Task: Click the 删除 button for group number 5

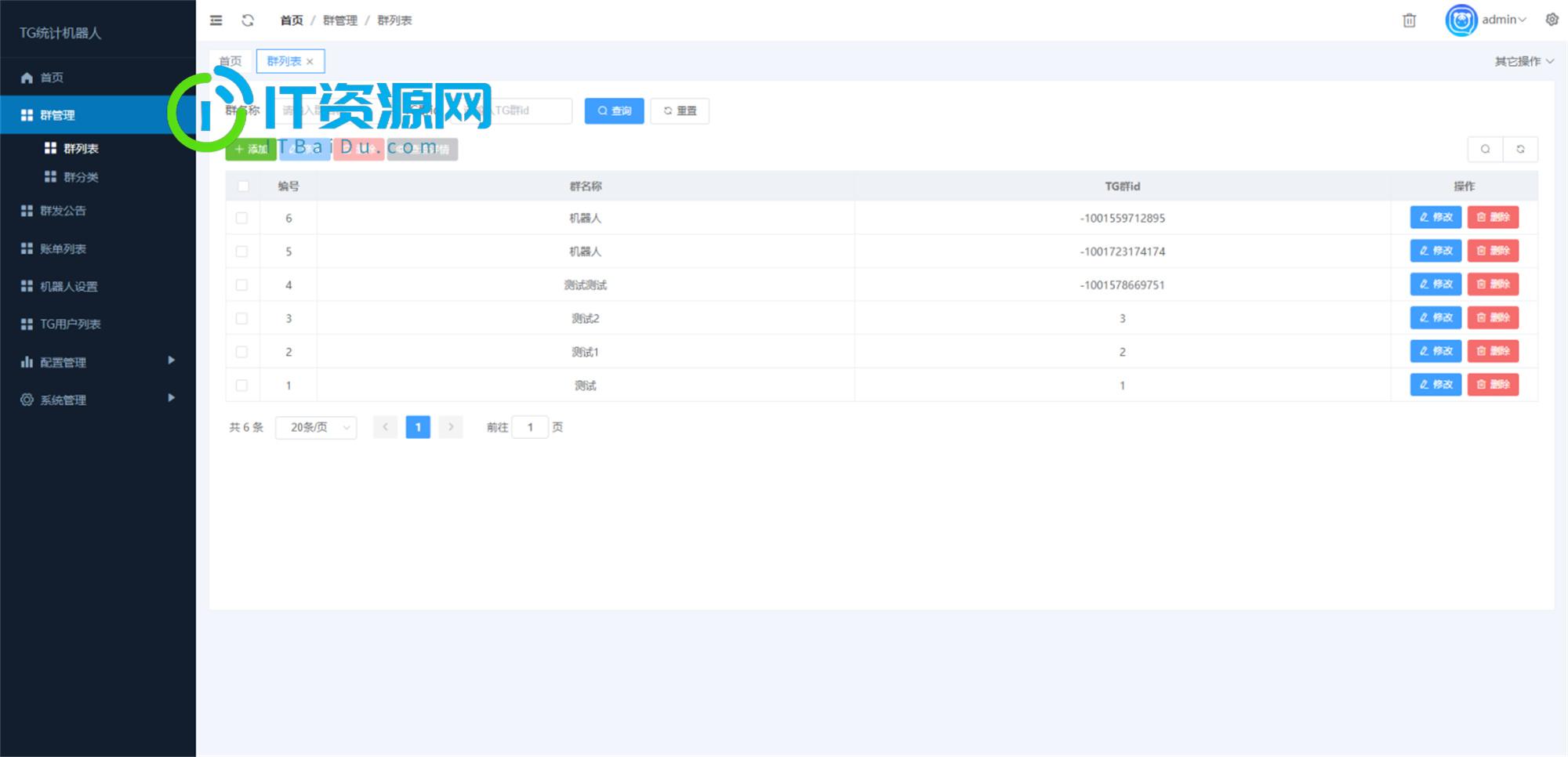Action: click(x=1493, y=251)
